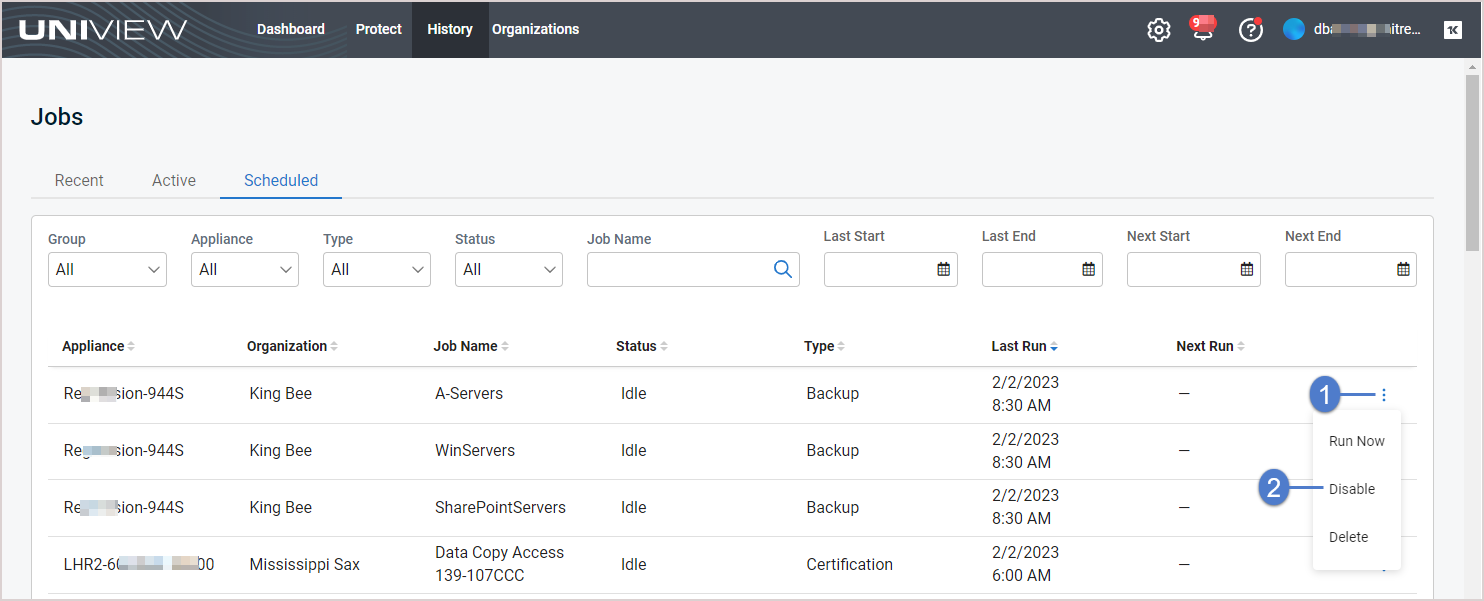
Task: Click the Mississippi Sax organization cell
Action: point(304,565)
